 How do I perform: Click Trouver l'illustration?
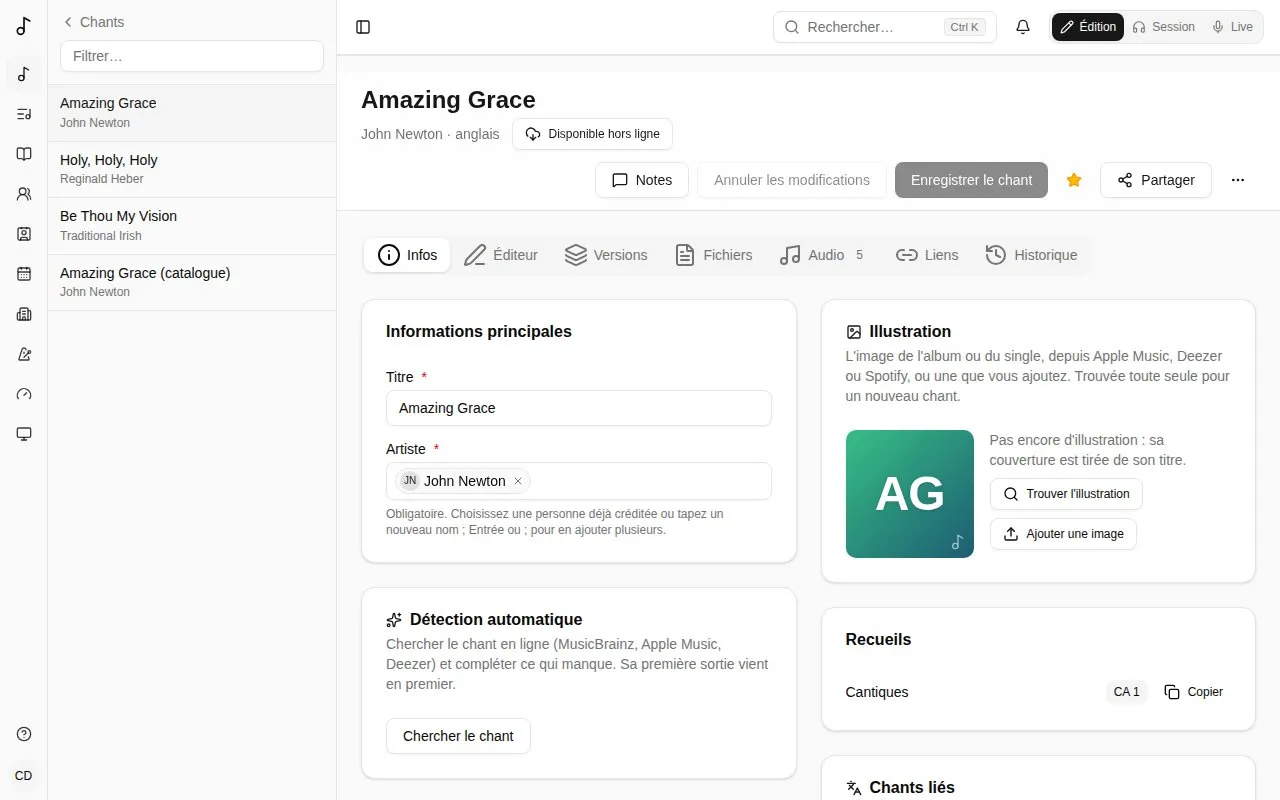tap(1066, 494)
